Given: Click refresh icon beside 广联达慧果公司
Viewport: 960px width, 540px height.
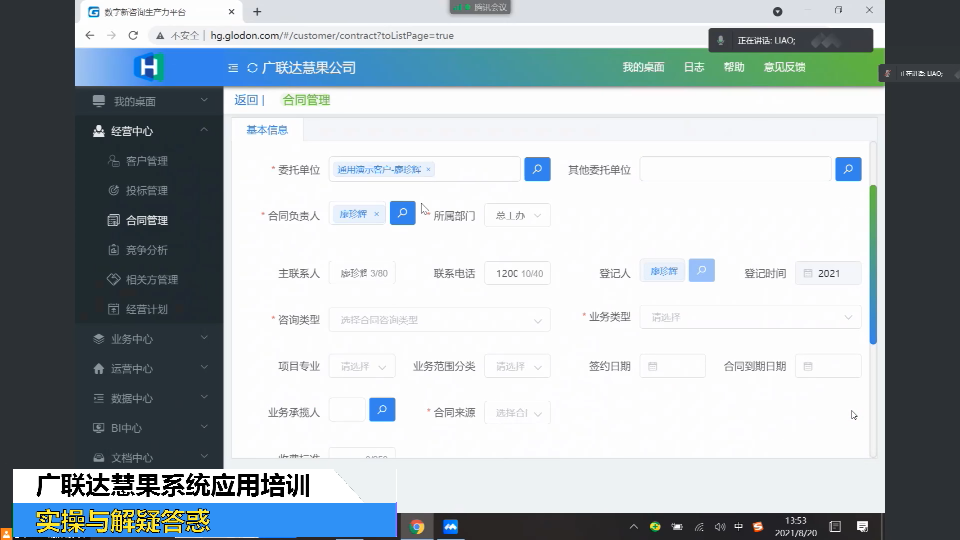Looking at the screenshot, I should tap(252, 68).
